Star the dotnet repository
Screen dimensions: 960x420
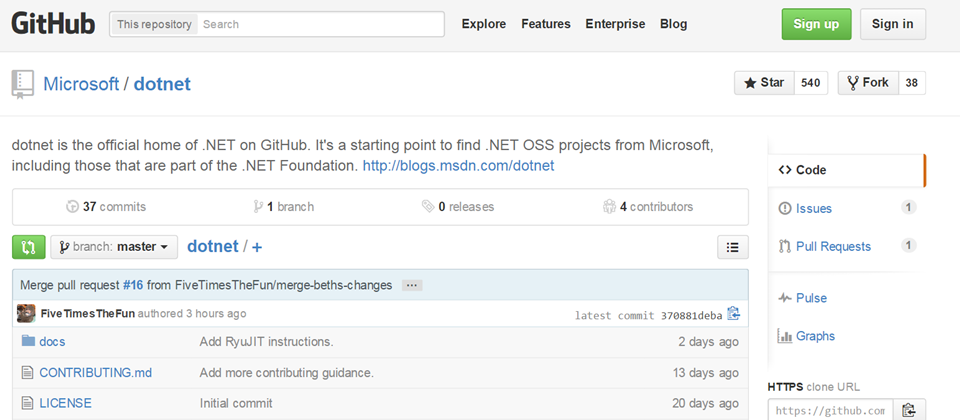point(764,83)
